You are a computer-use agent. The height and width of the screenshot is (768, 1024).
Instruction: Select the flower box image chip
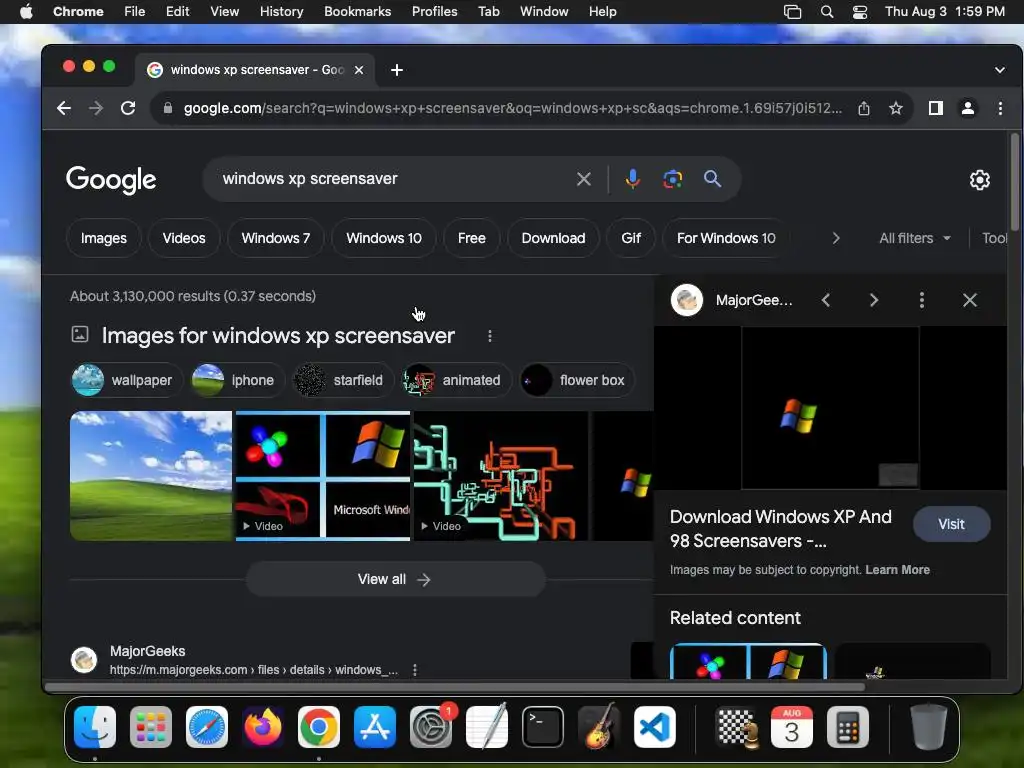tap(577, 380)
